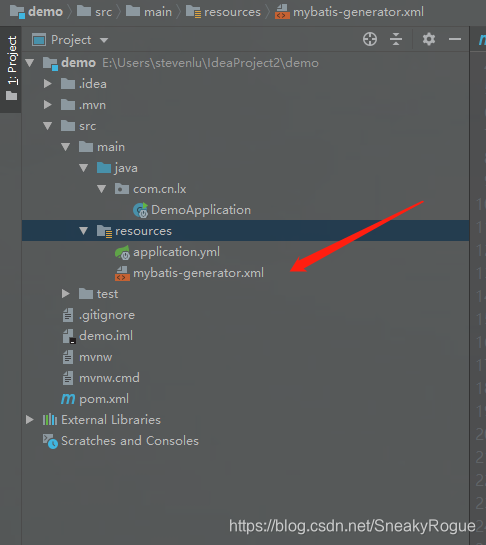Collapse the demo project root arrow

(x=30, y=63)
